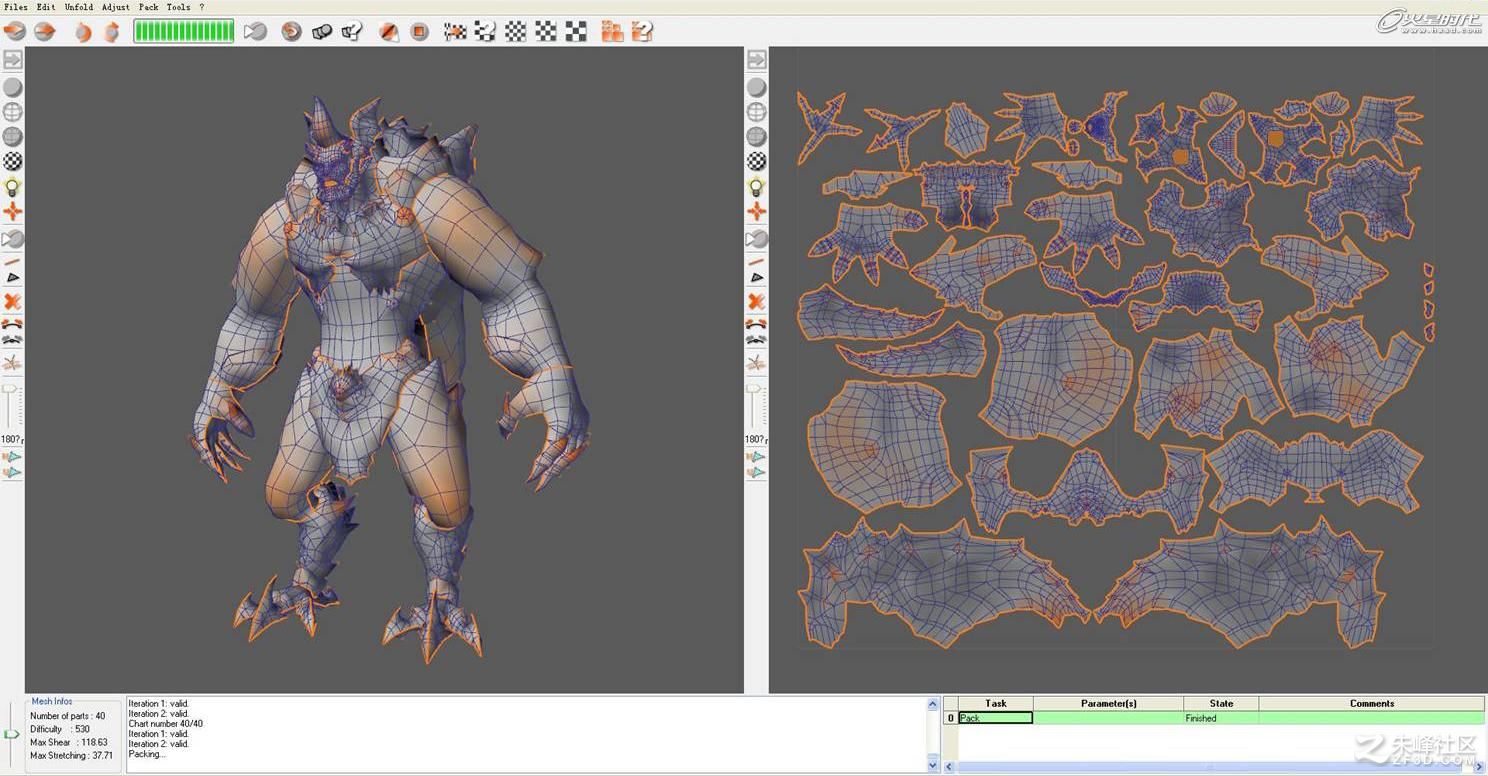The image size is (1488, 776).
Task: Select the coarse checker pattern icon
Action: click(576, 32)
